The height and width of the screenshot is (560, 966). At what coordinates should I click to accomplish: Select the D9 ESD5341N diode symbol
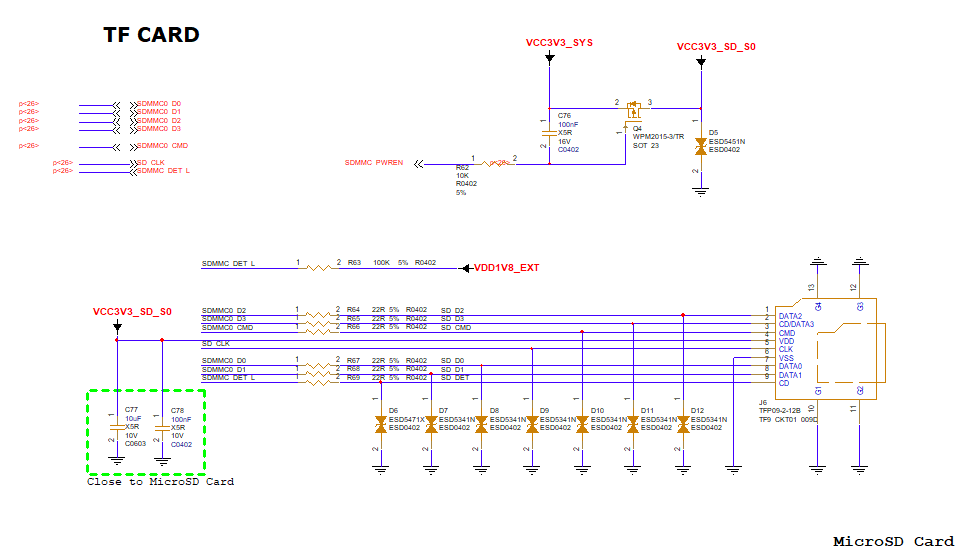tap(532, 424)
